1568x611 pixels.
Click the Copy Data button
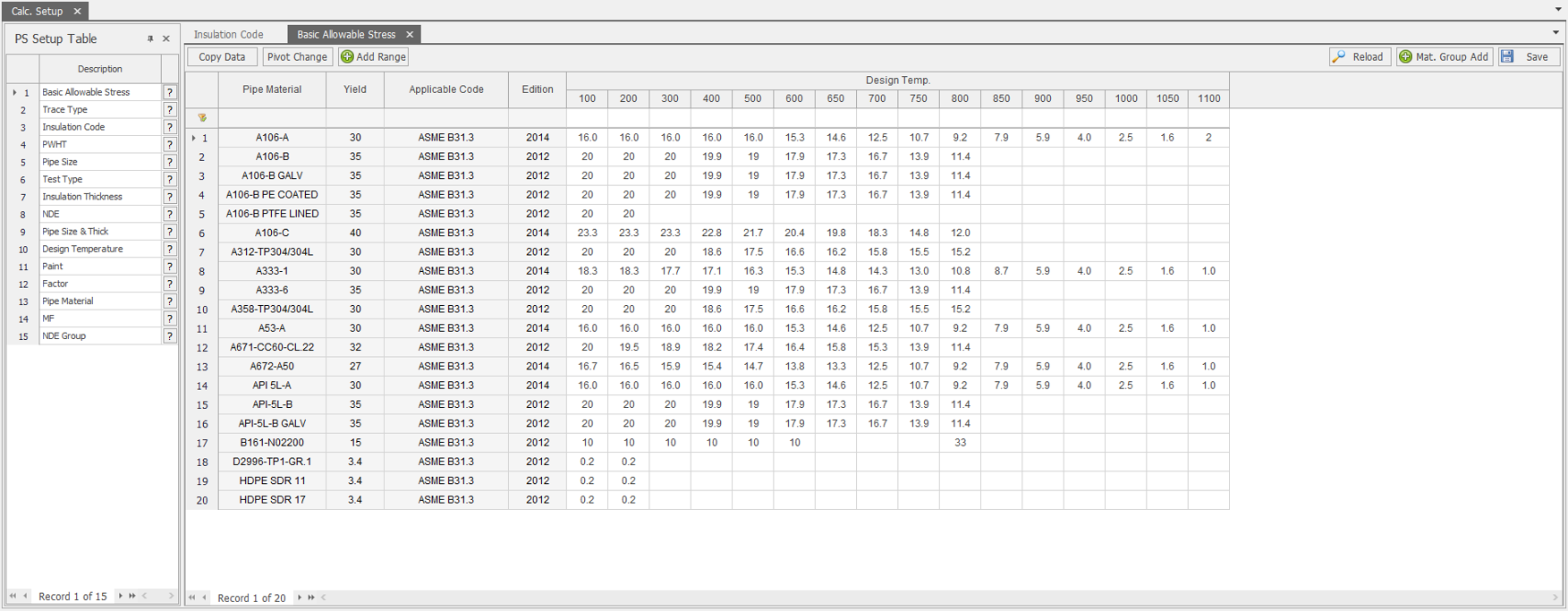pyautogui.click(x=222, y=57)
